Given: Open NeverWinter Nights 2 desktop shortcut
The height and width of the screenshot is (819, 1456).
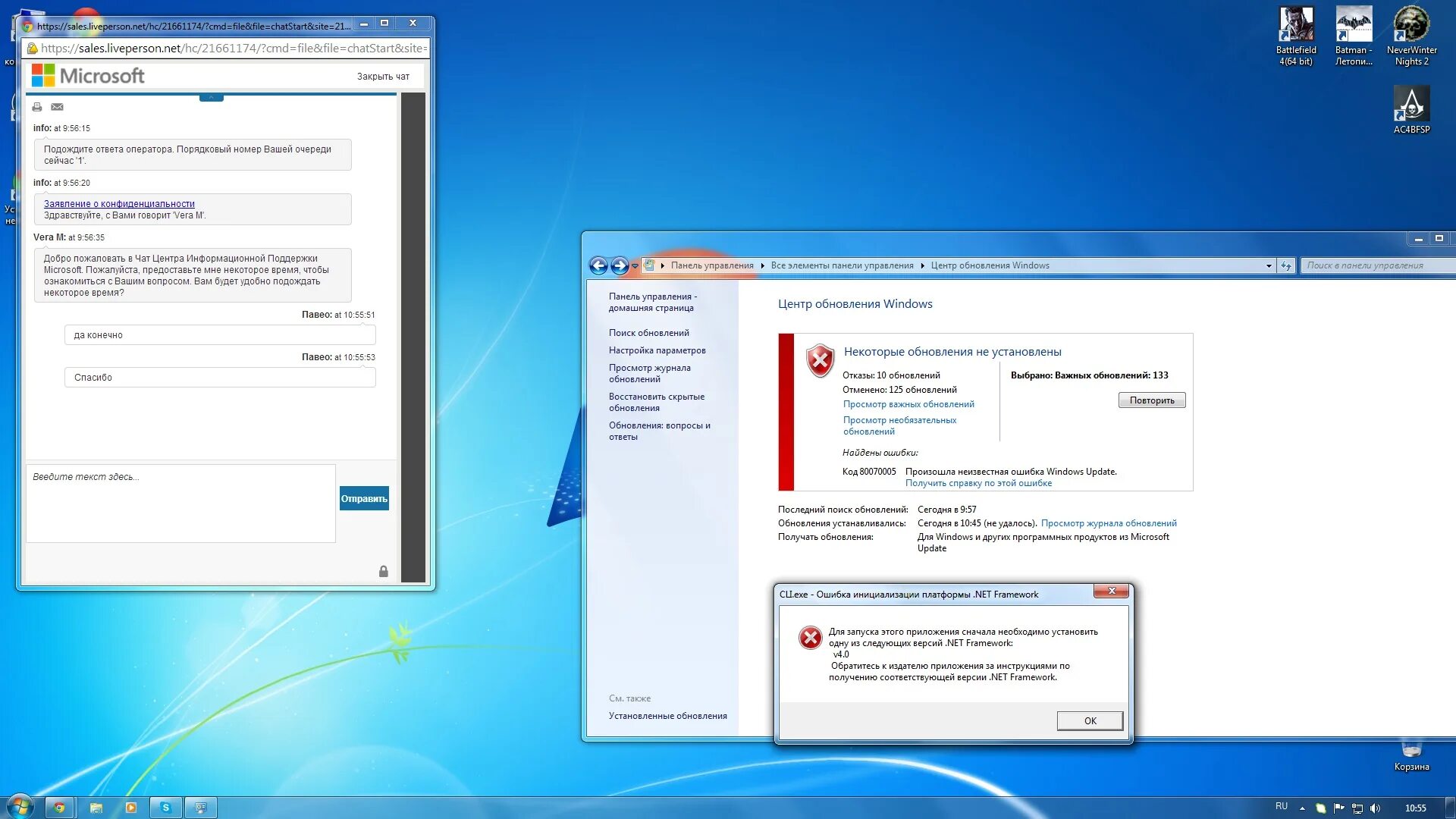Looking at the screenshot, I should click(x=1410, y=23).
